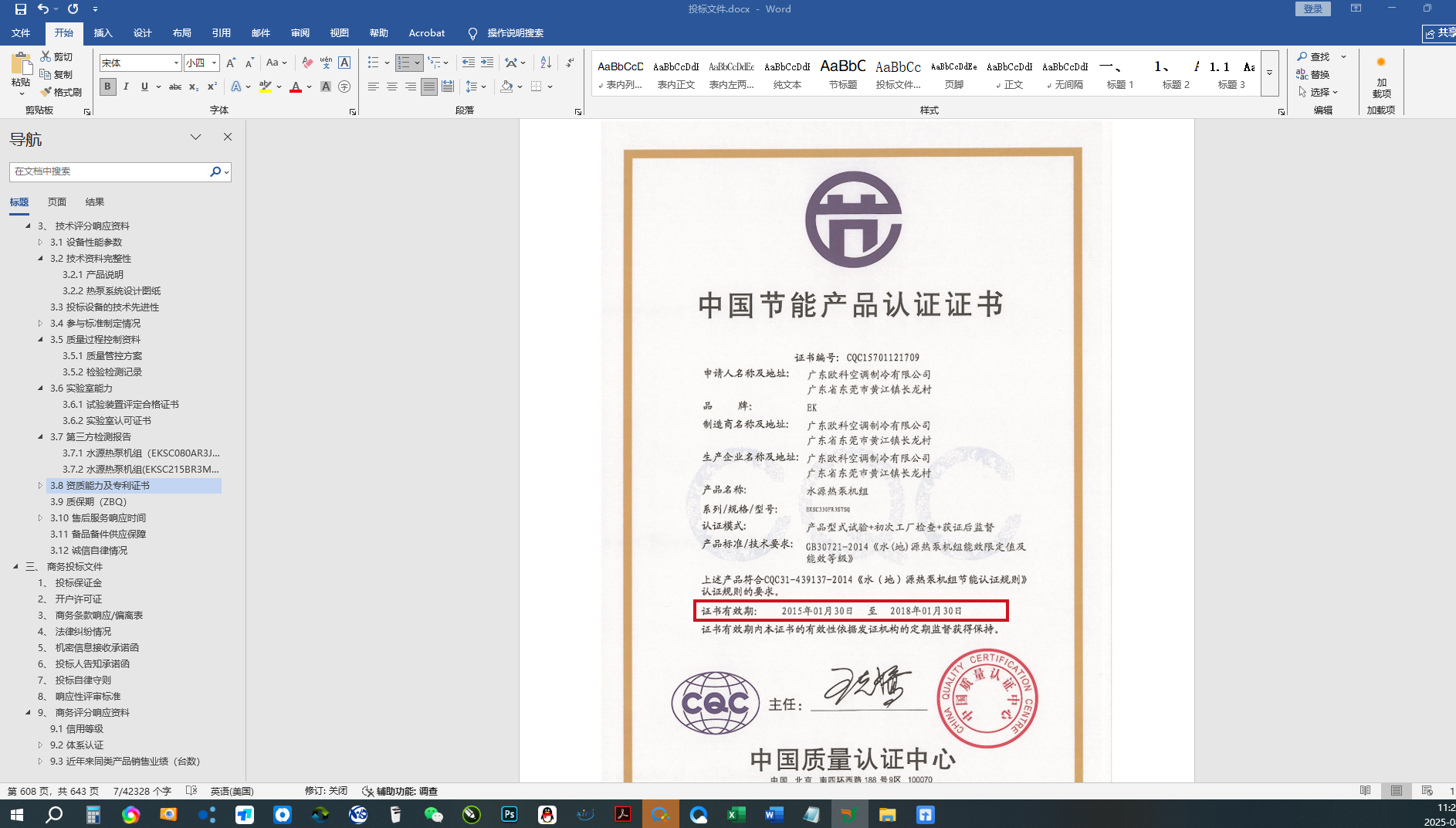Viewport: 1456px width, 828px height.
Task: Open the Change Case (Aa) dropdown
Action: [276, 63]
